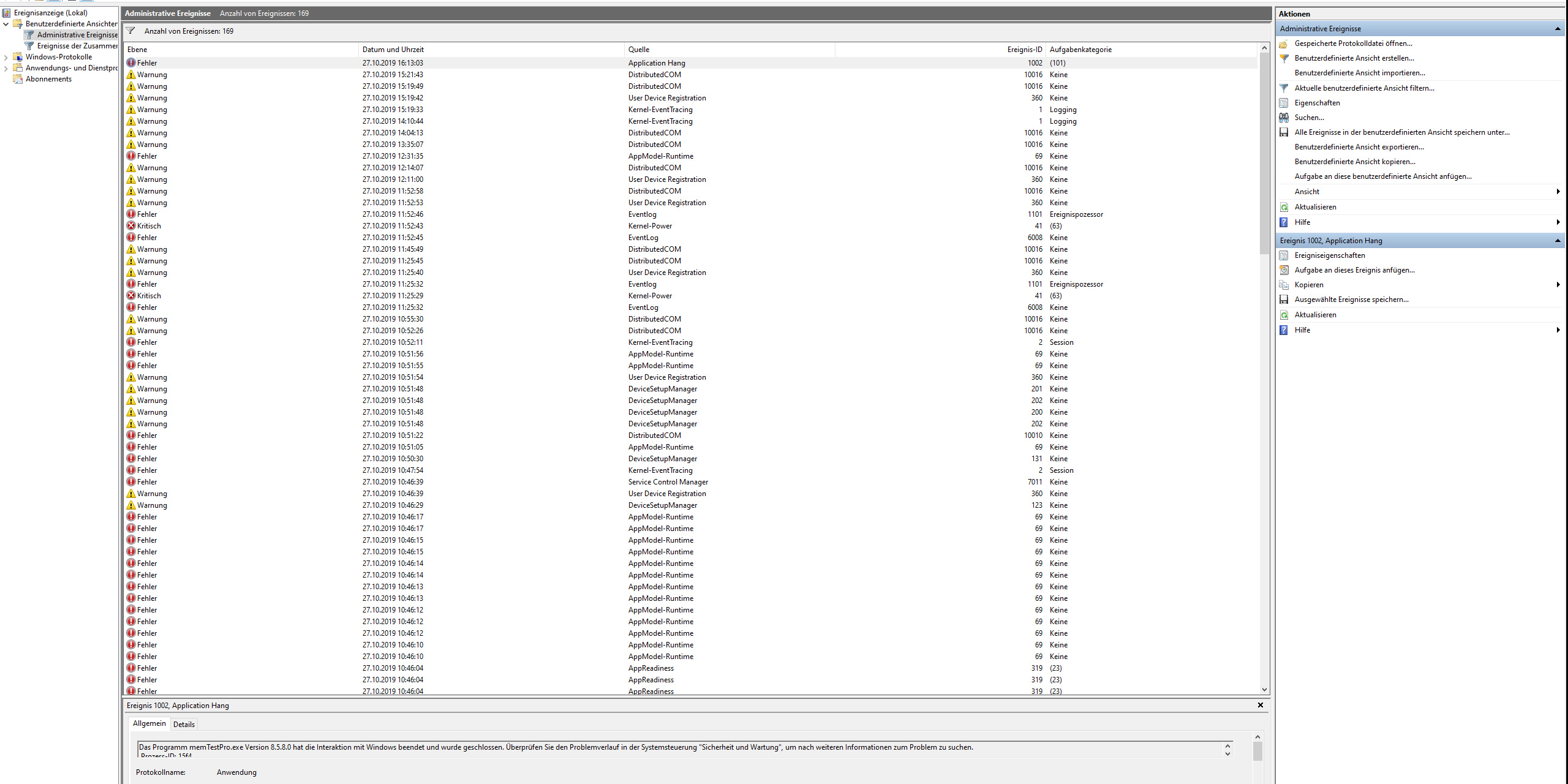
Task: Collapse the Administrative Ereignisse actions section
Action: click(1557, 29)
